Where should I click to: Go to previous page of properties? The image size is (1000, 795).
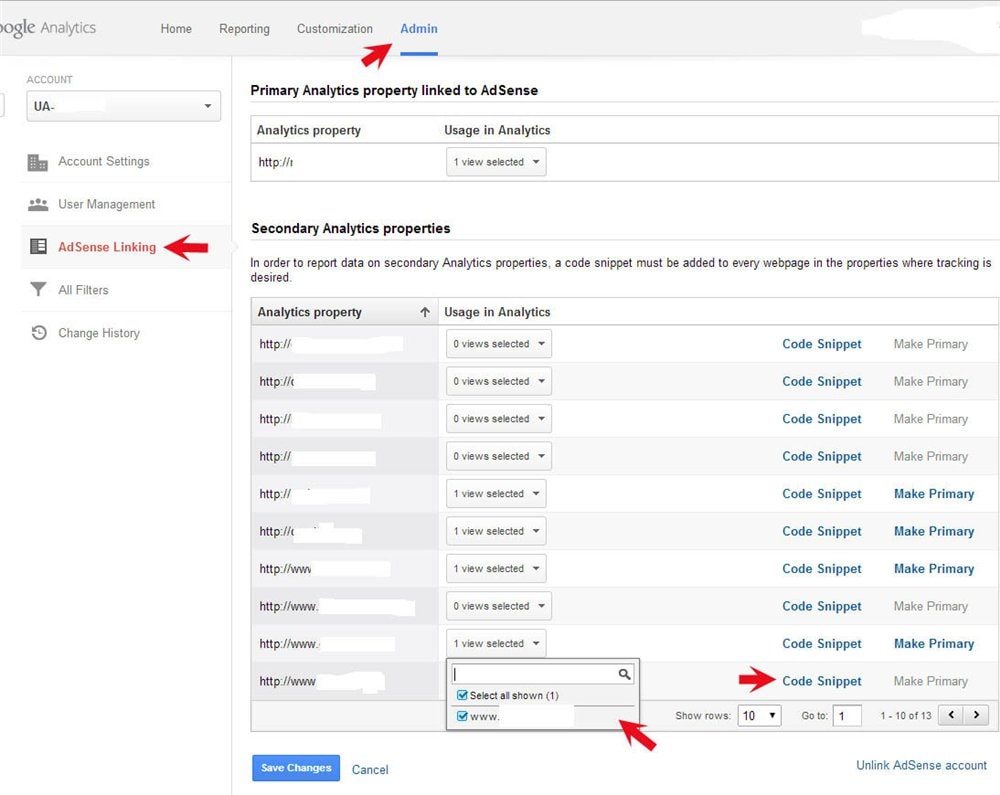tap(953, 715)
